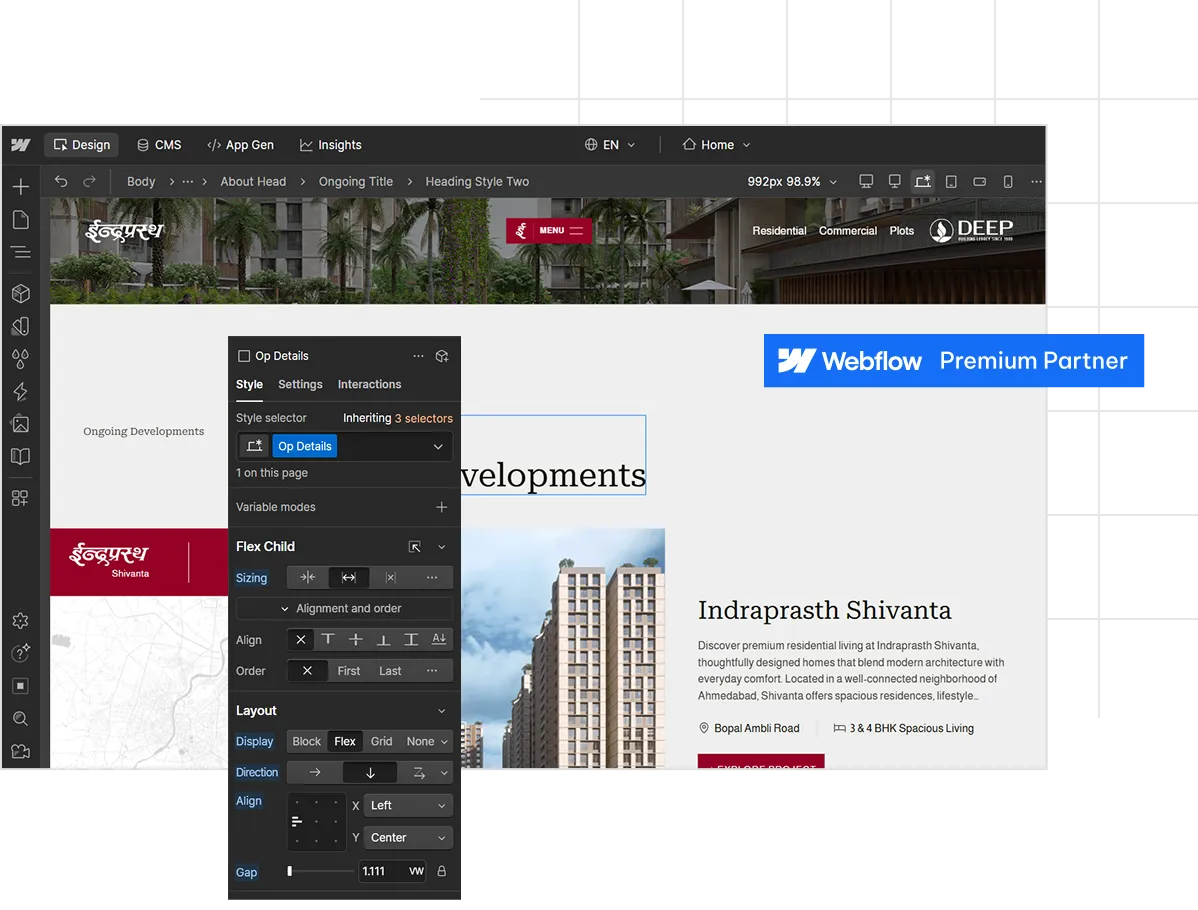Image resolution: width=1198 pixels, height=910 pixels.
Task: Set sizing to grow if possible
Action: (x=348, y=578)
